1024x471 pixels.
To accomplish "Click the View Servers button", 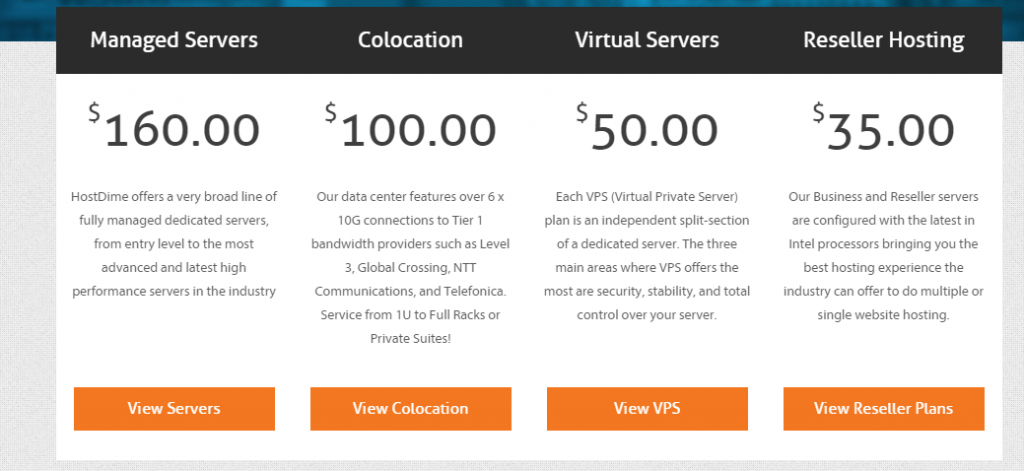I will (x=174, y=408).
